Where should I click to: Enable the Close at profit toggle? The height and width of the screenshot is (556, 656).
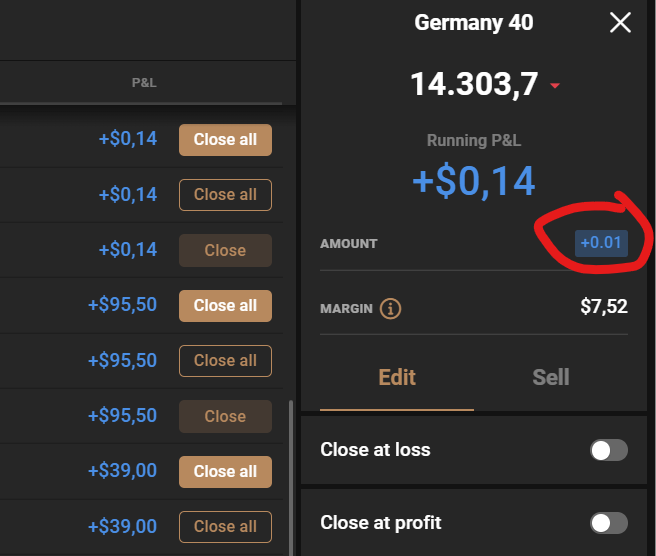[609, 523]
